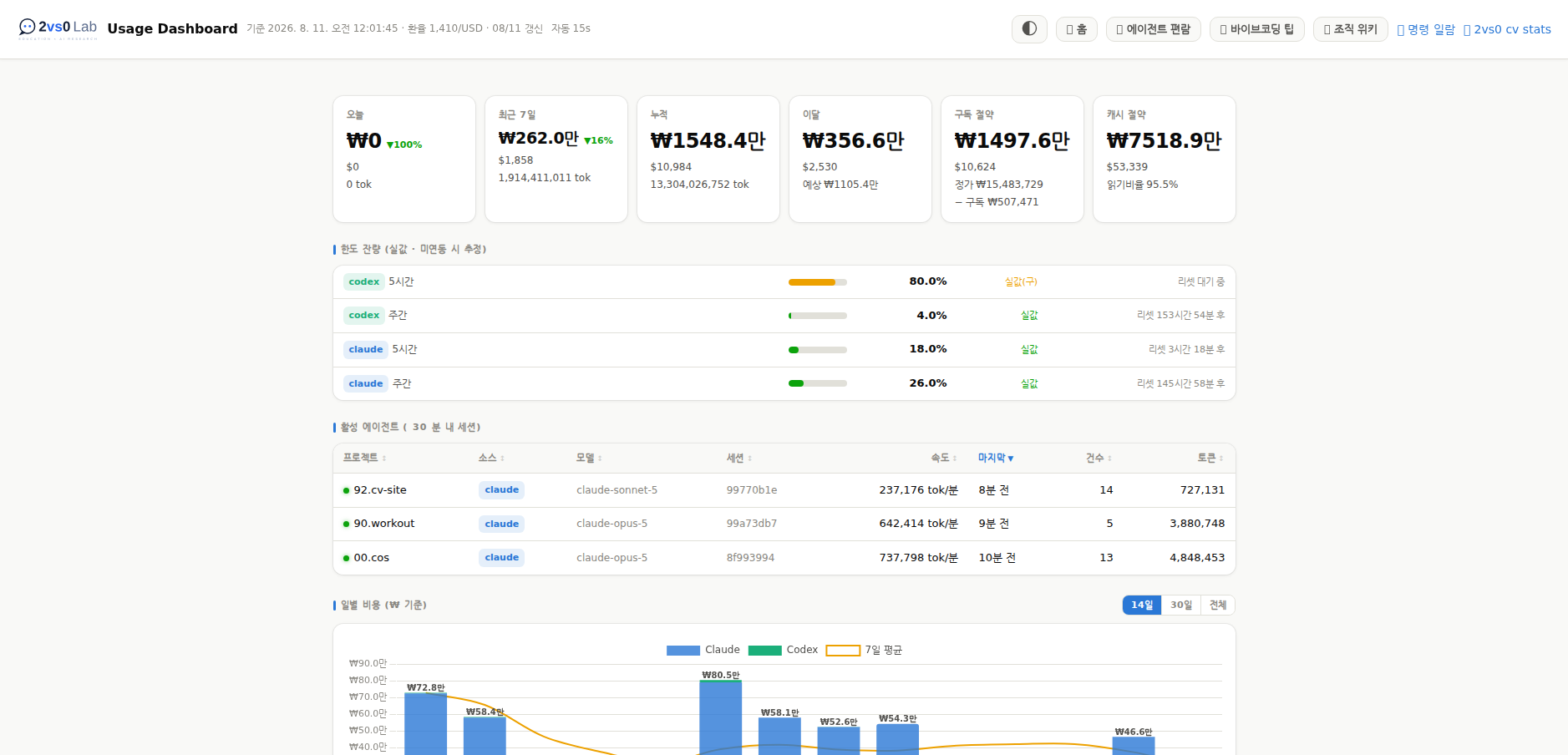Viewport: 1568px width, 755px height.
Task: Click the codex badge in 5시간 row
Action: (363, 282)
